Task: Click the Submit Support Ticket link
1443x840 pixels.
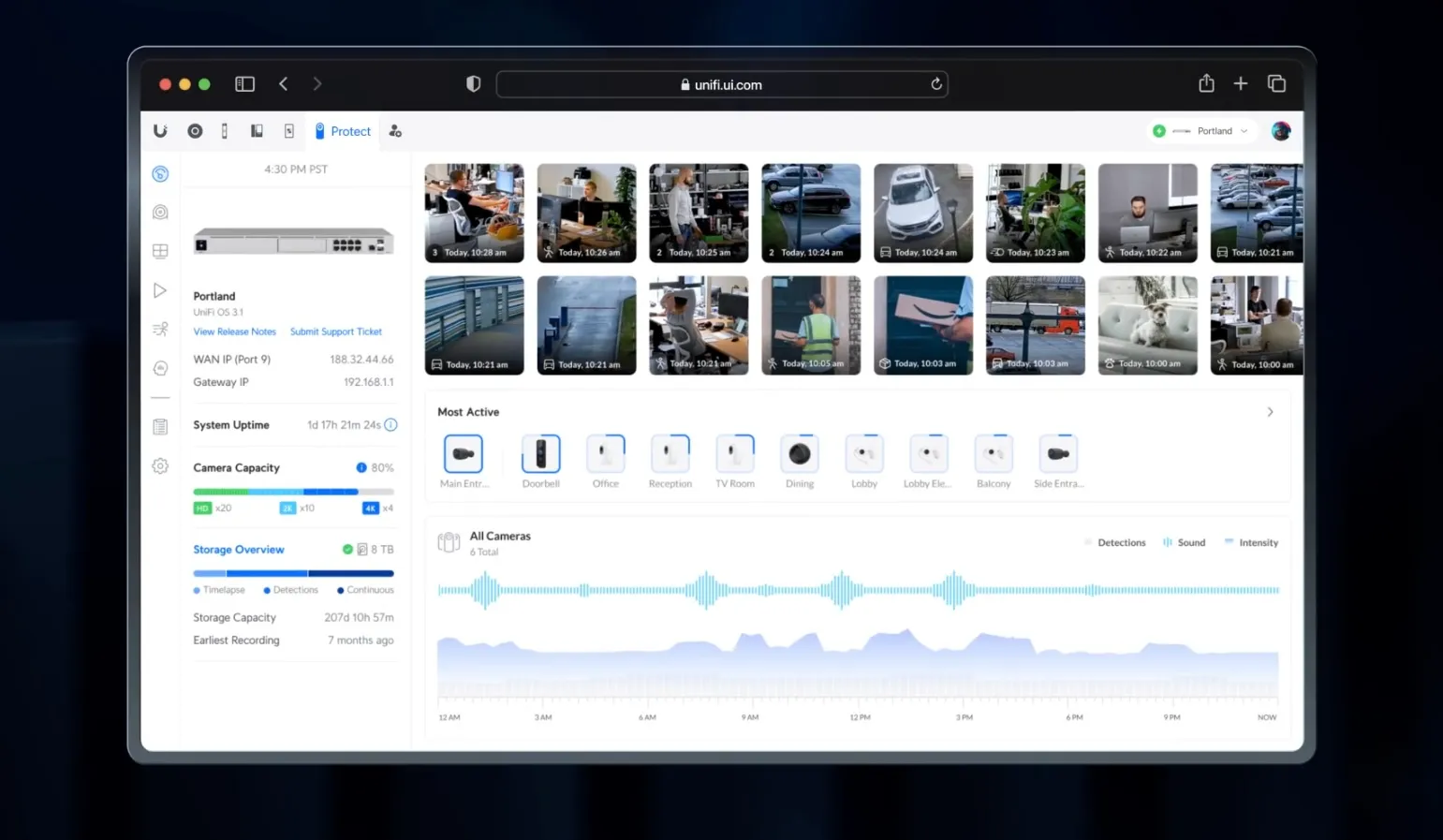Action: [x=336, y=332]
